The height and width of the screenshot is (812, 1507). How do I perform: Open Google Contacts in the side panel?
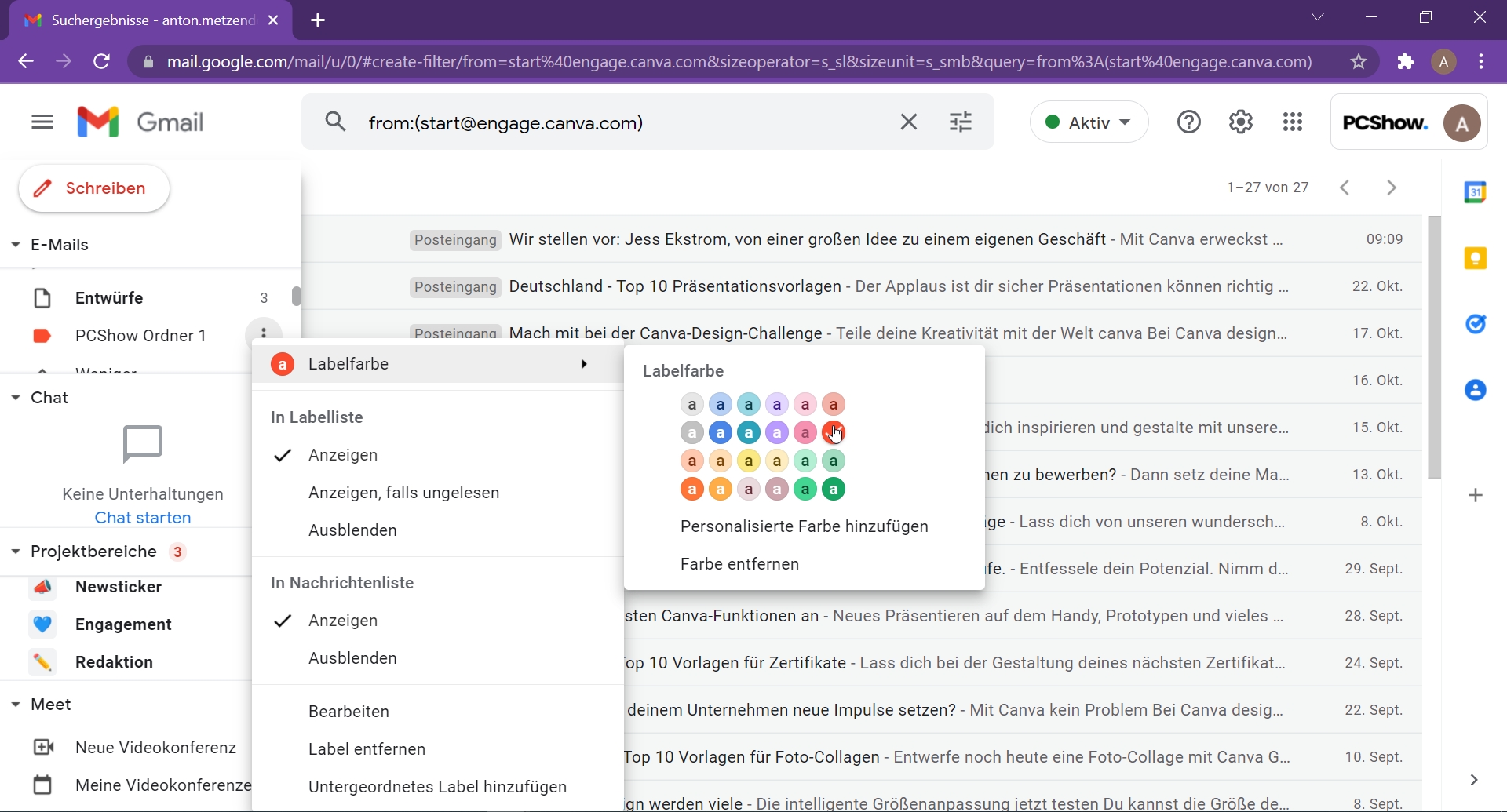click(x=1476, y=390)
